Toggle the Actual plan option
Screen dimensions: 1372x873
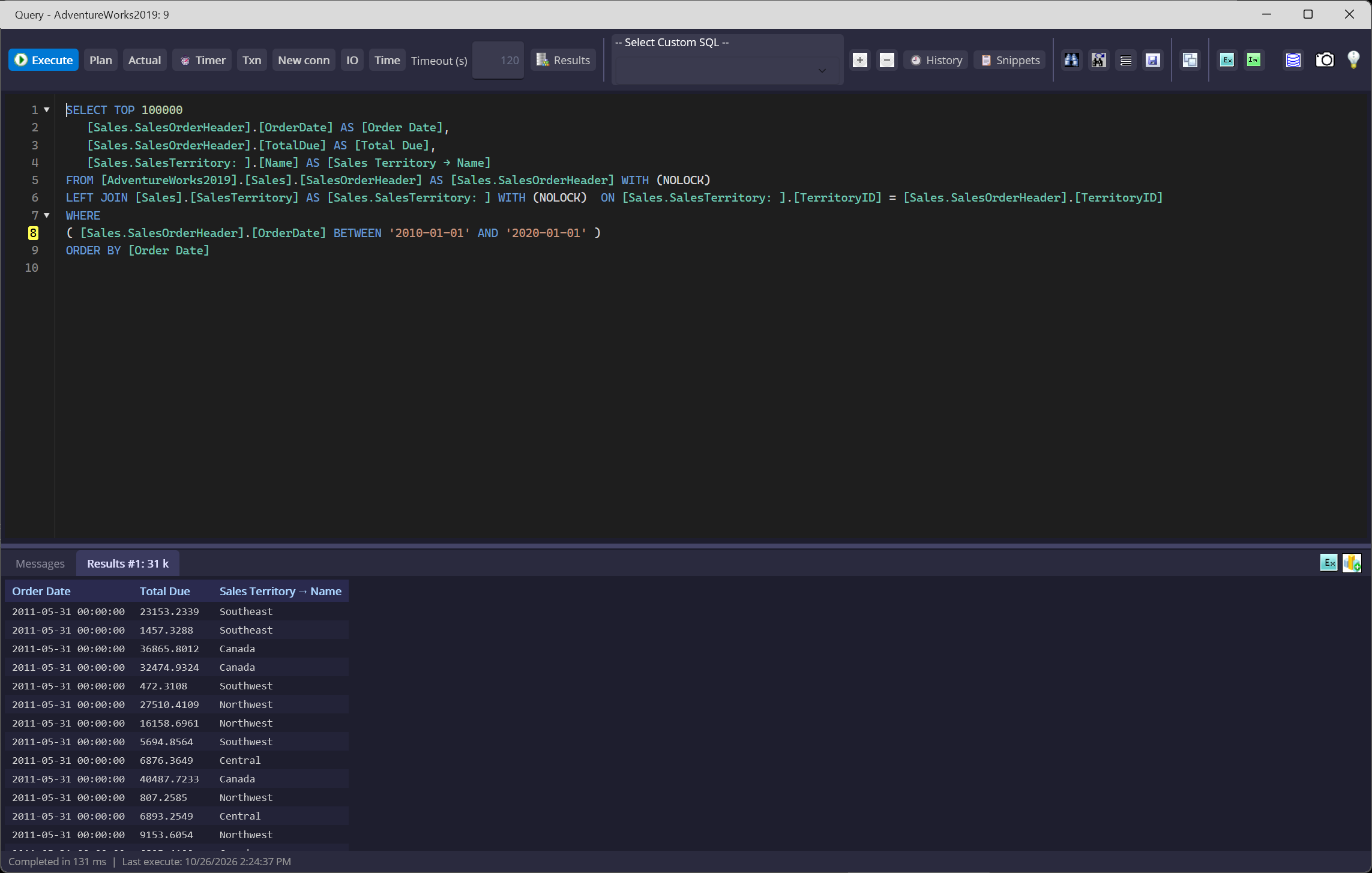145,60
